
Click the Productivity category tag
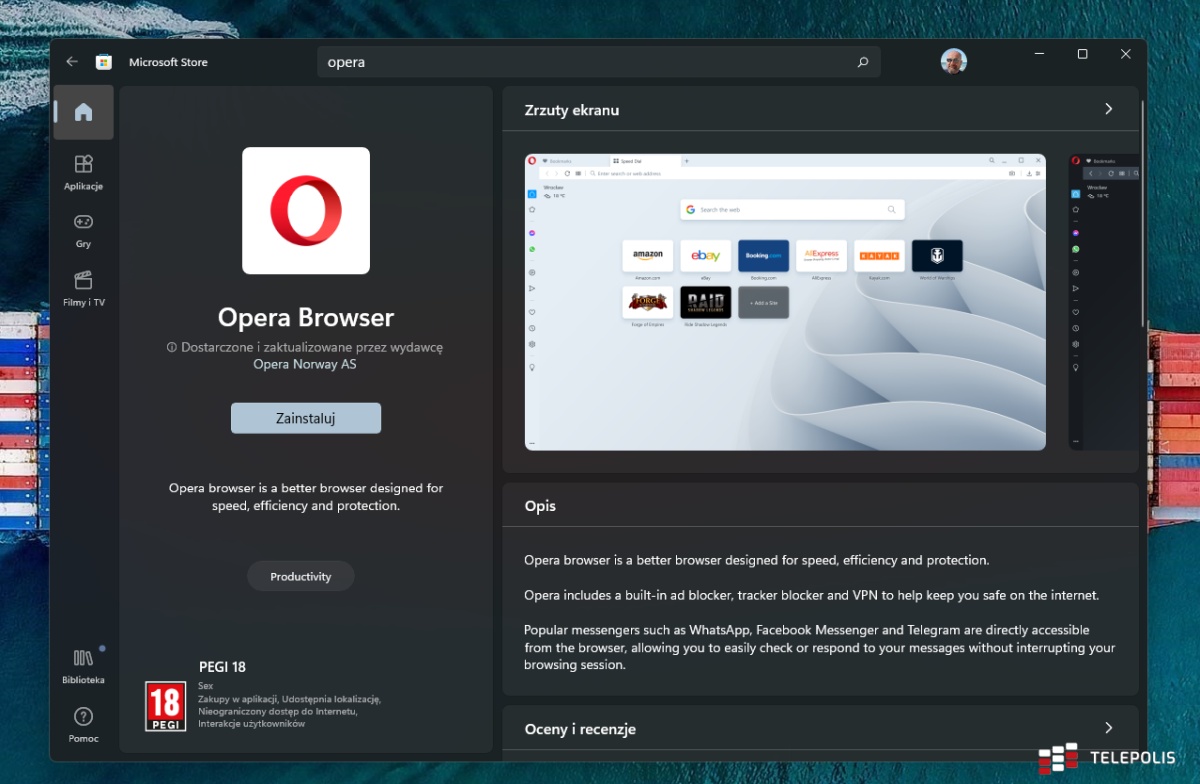click(300, 577)
